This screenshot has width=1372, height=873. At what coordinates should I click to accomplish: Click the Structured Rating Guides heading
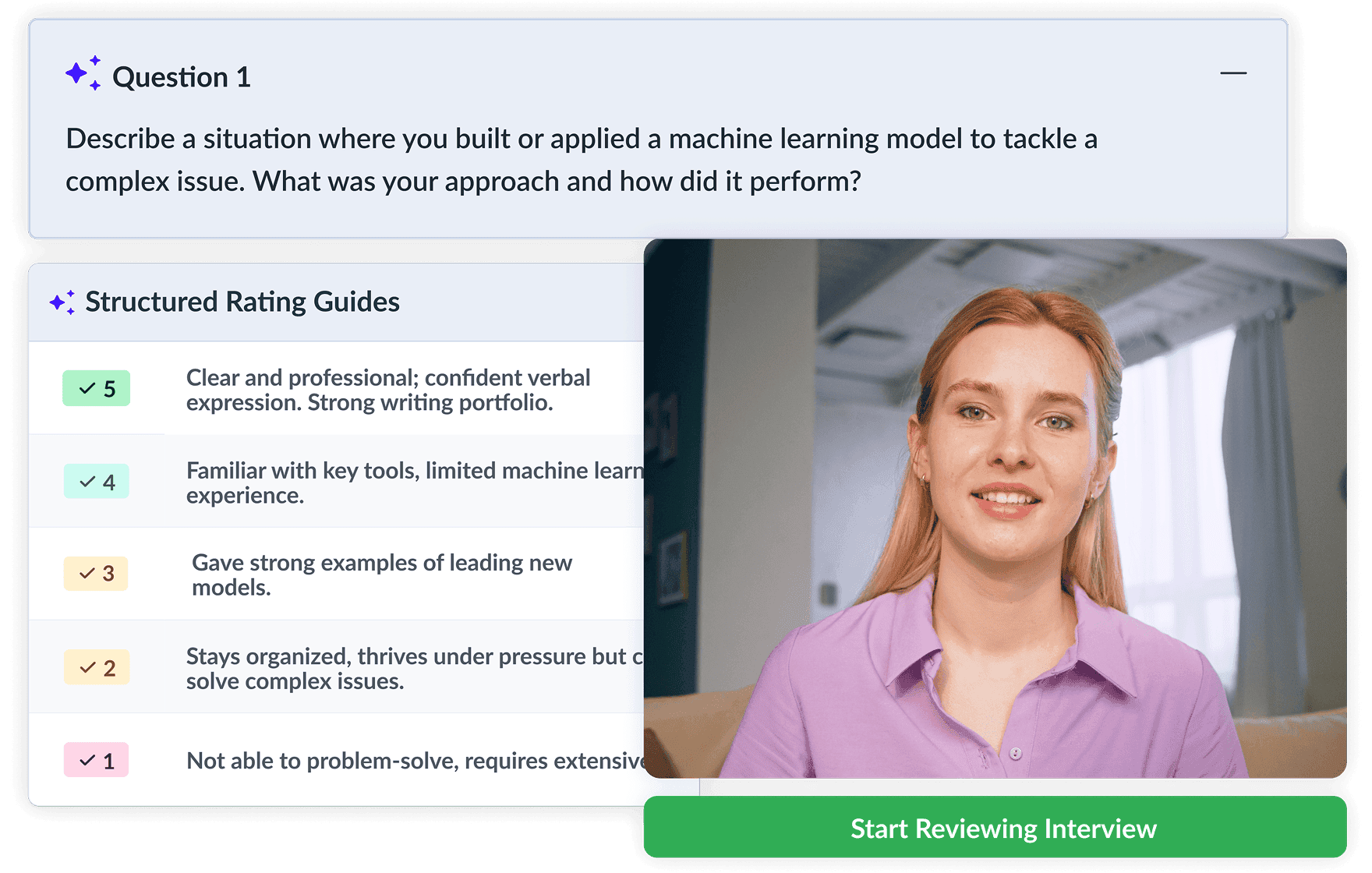[242, 302]
